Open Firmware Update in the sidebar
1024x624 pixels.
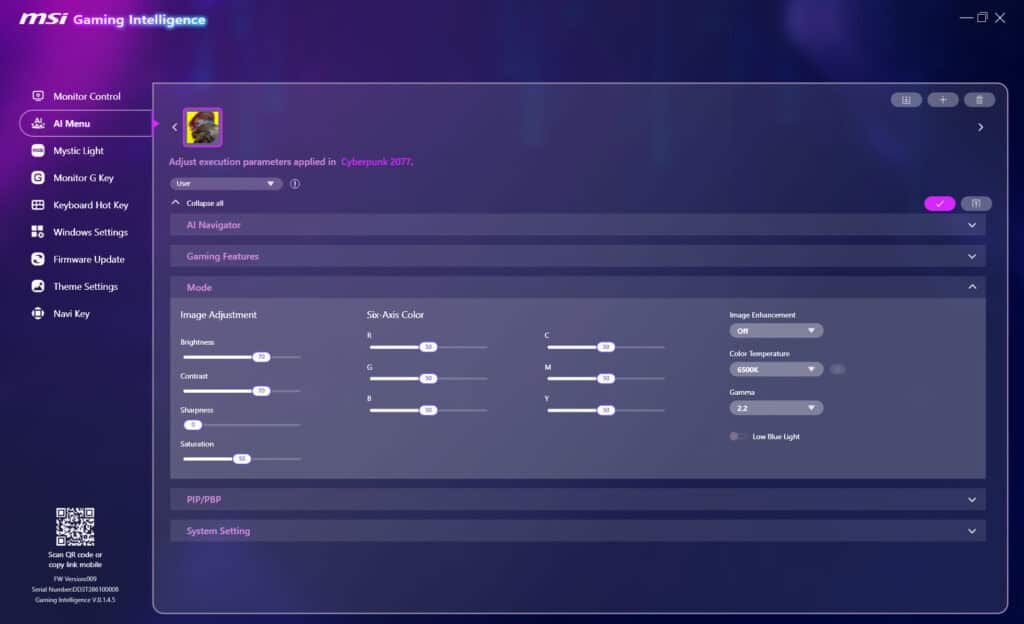(x=88, y=260)
